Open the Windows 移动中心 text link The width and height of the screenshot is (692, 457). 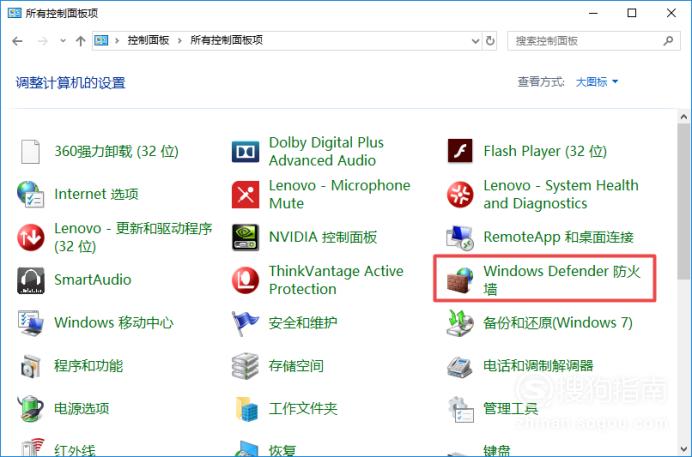[x=114, y=323]
